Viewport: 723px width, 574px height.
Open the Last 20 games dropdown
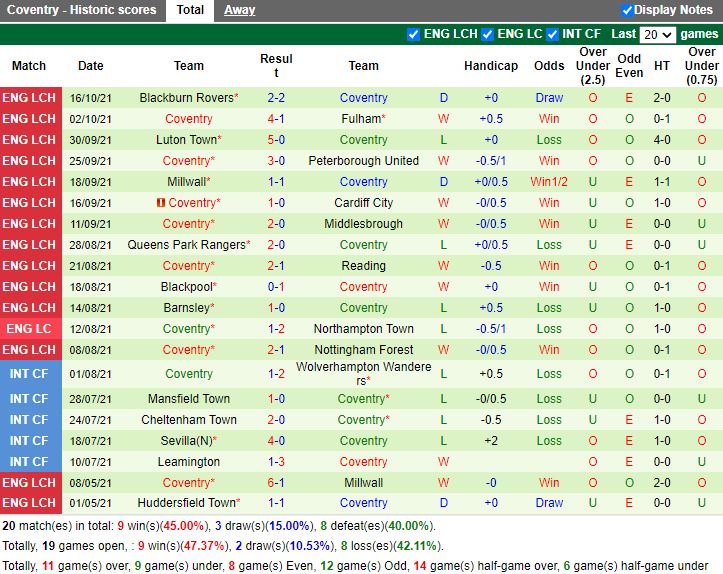point(657,34)
